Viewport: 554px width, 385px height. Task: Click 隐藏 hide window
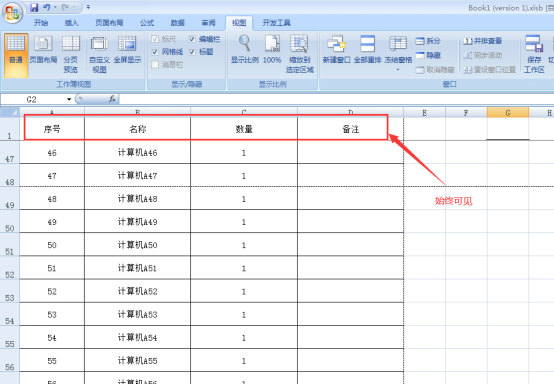click(x=428, y=55)
